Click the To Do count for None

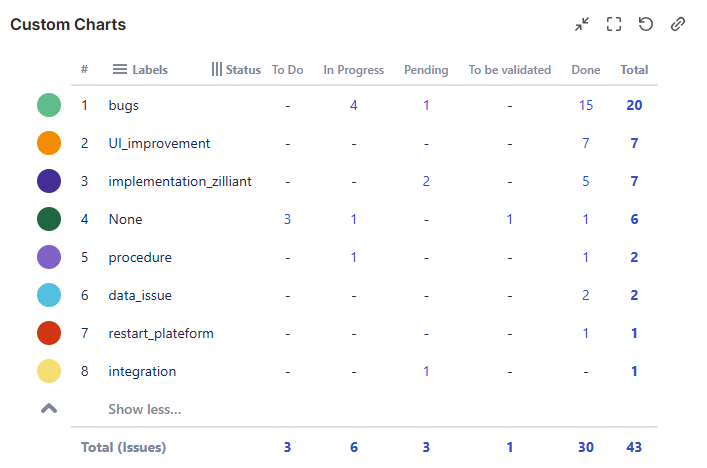coord(287,219)
